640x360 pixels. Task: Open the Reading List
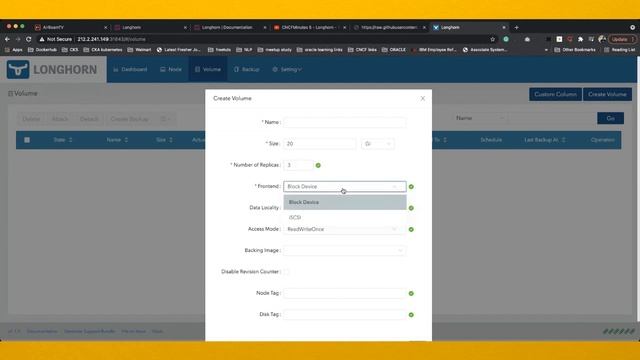coord(620,50)
